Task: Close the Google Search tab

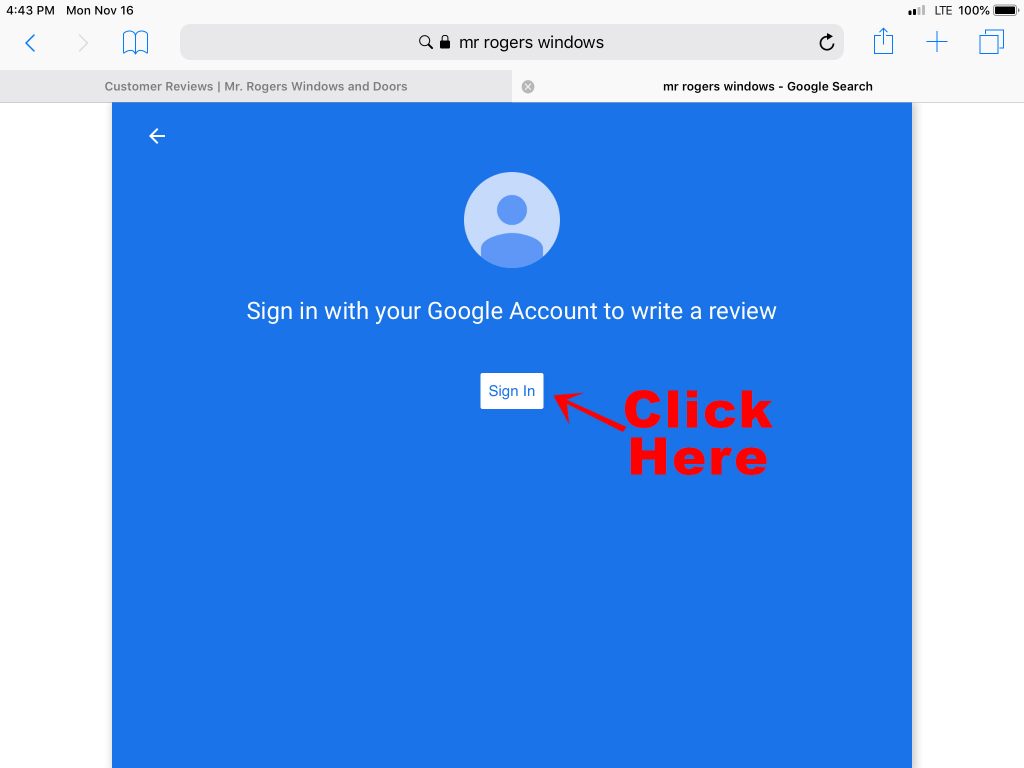Action: pyautogui.click(x=528, y=87)
